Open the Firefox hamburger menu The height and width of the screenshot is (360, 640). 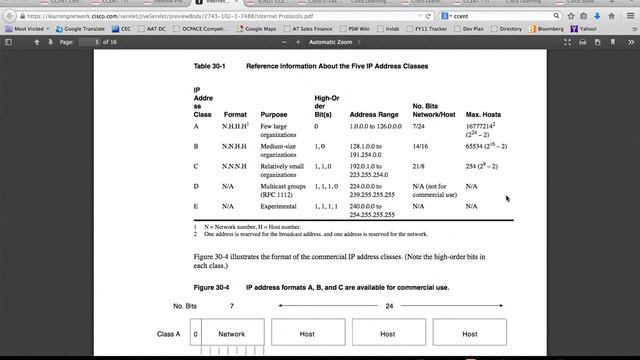point(630,16)
